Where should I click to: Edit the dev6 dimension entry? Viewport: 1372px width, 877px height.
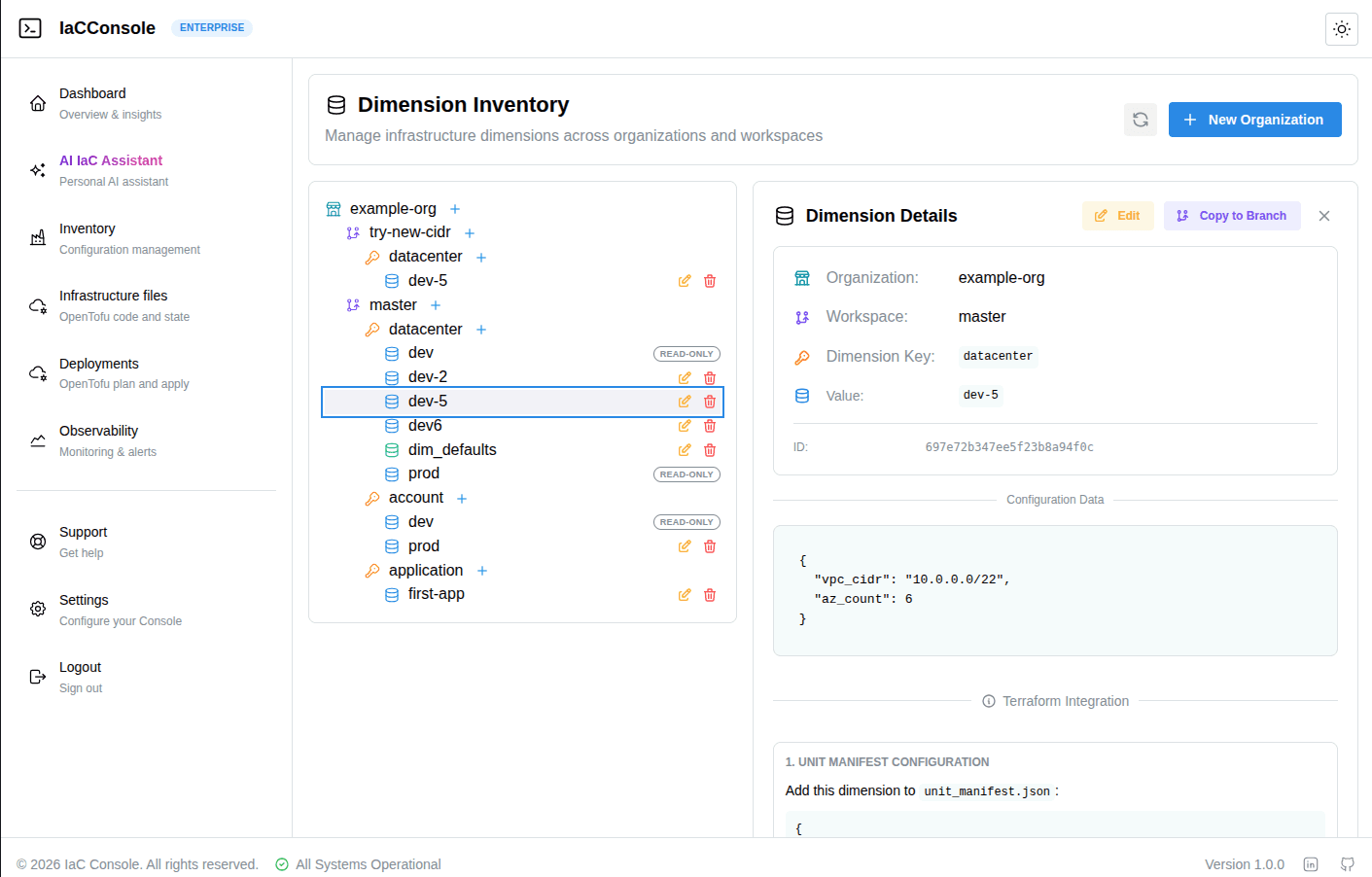coord(685,426)
